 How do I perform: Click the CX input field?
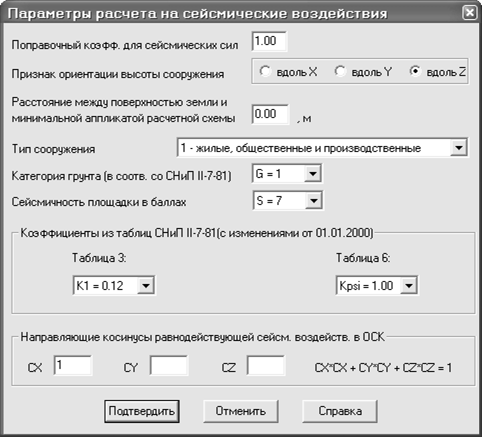(x=73, y=366)
